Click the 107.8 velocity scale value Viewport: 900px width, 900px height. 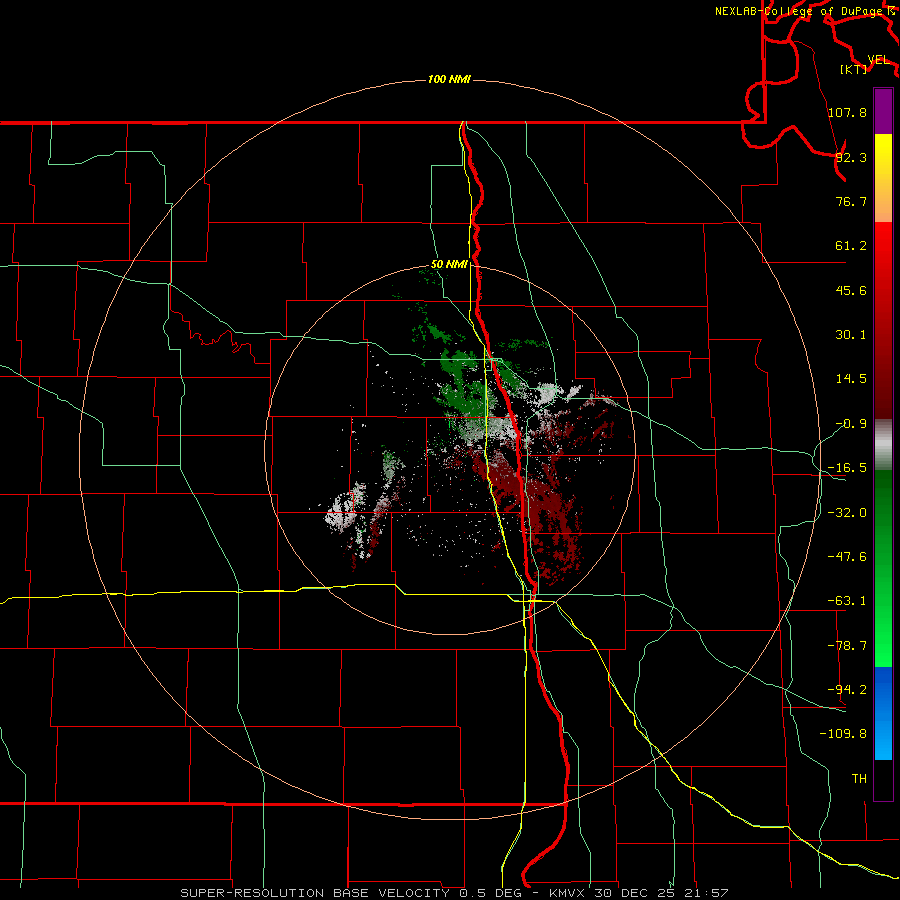pos(847,112)
